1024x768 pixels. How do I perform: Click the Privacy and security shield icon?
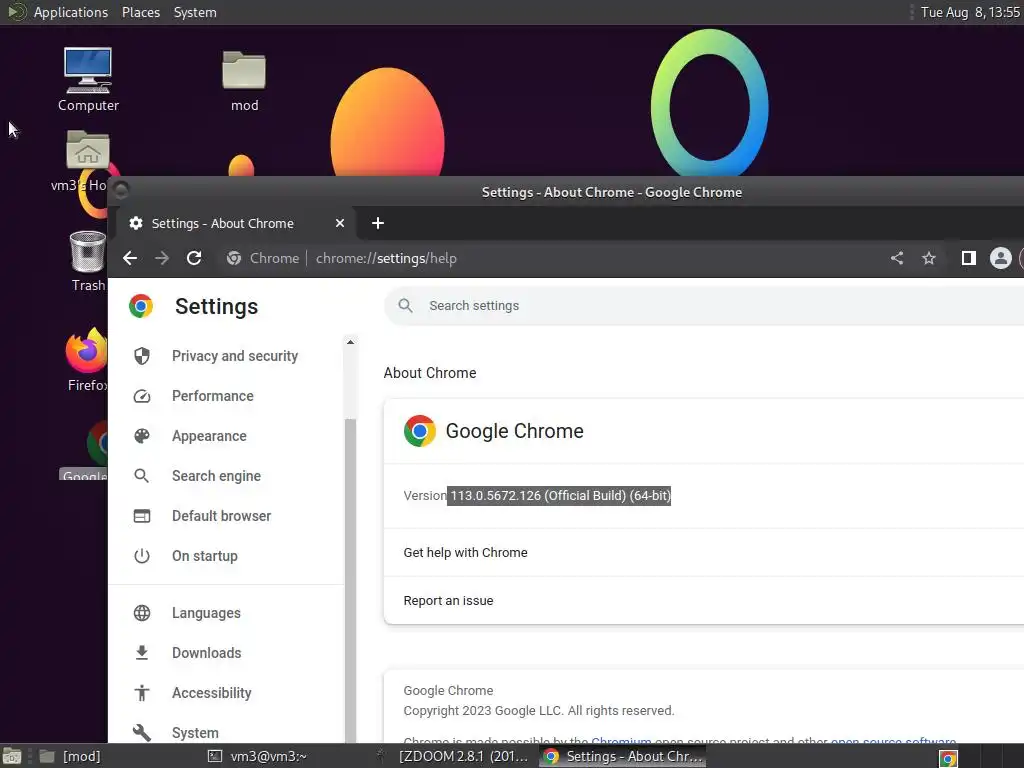(x=142, y=356)
